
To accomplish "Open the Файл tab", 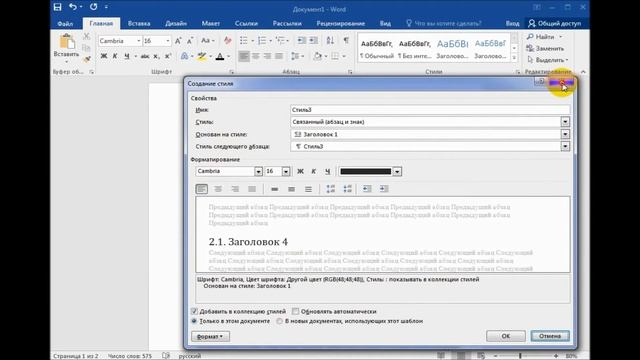I will pyautogui.click(x=65, y=24).
